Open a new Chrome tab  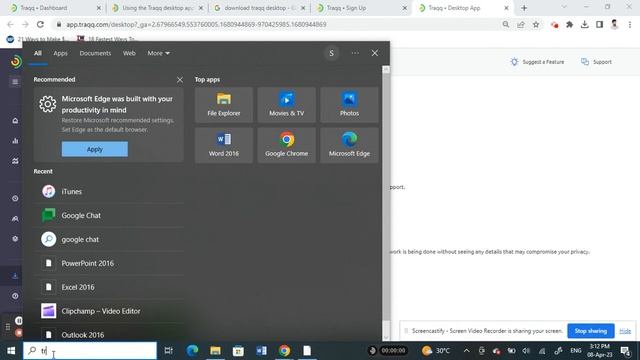click(x=524, y=8)
